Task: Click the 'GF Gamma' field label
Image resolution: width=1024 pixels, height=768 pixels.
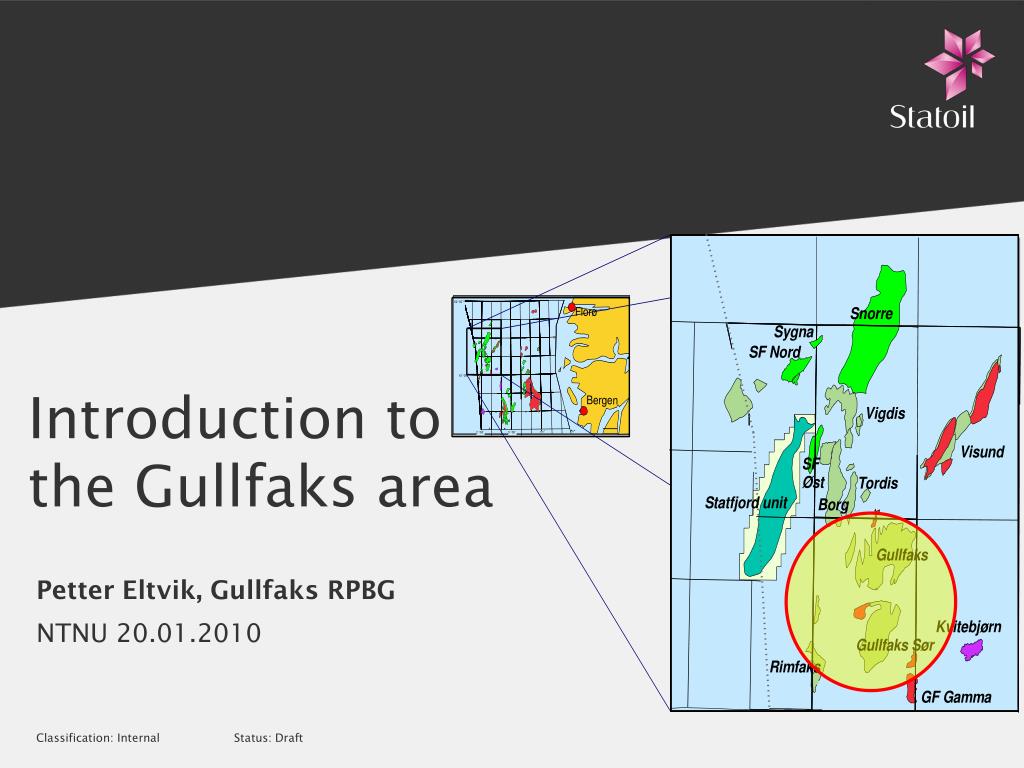Action: pos(956,697)
